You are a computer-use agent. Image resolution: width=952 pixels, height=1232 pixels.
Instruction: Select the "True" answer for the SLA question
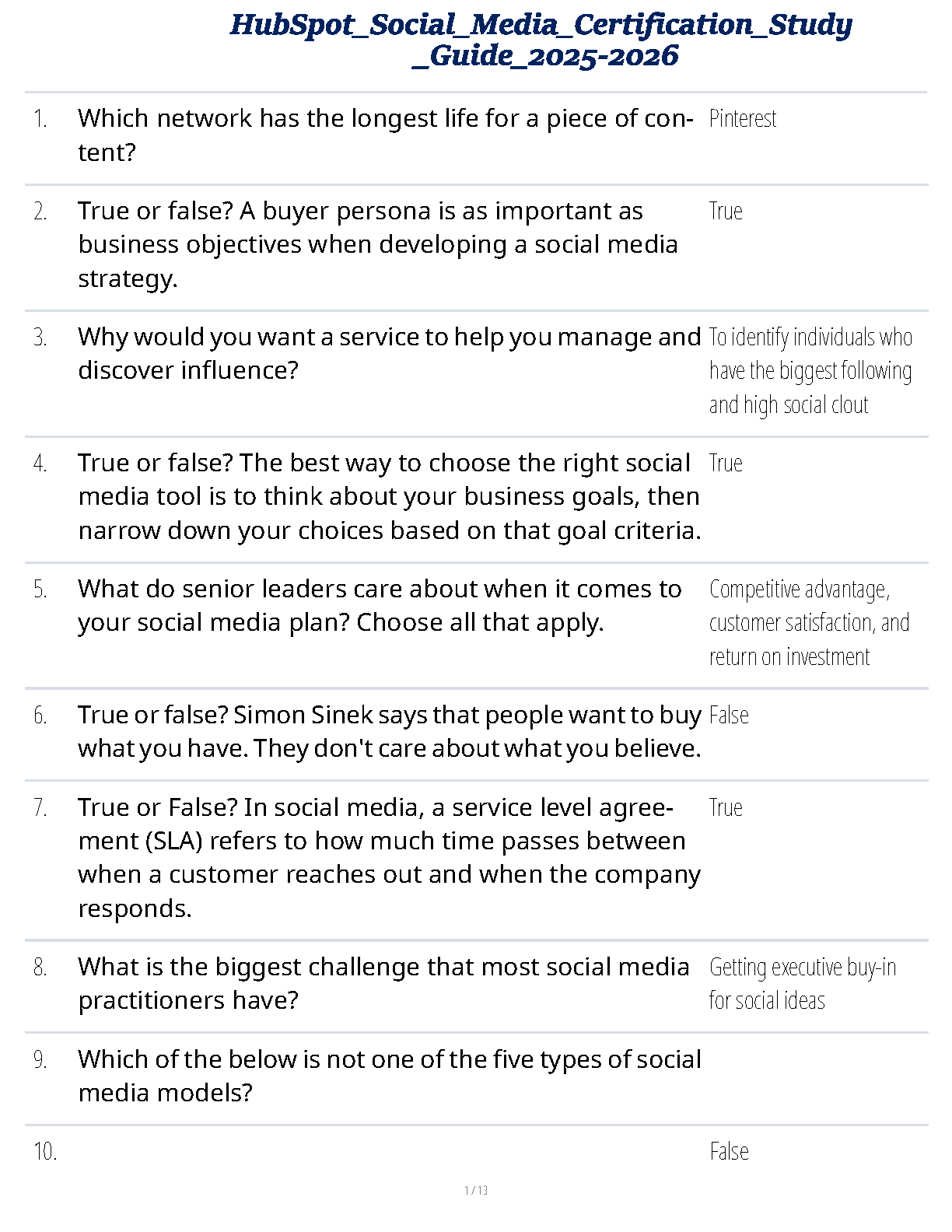[726, 808]
